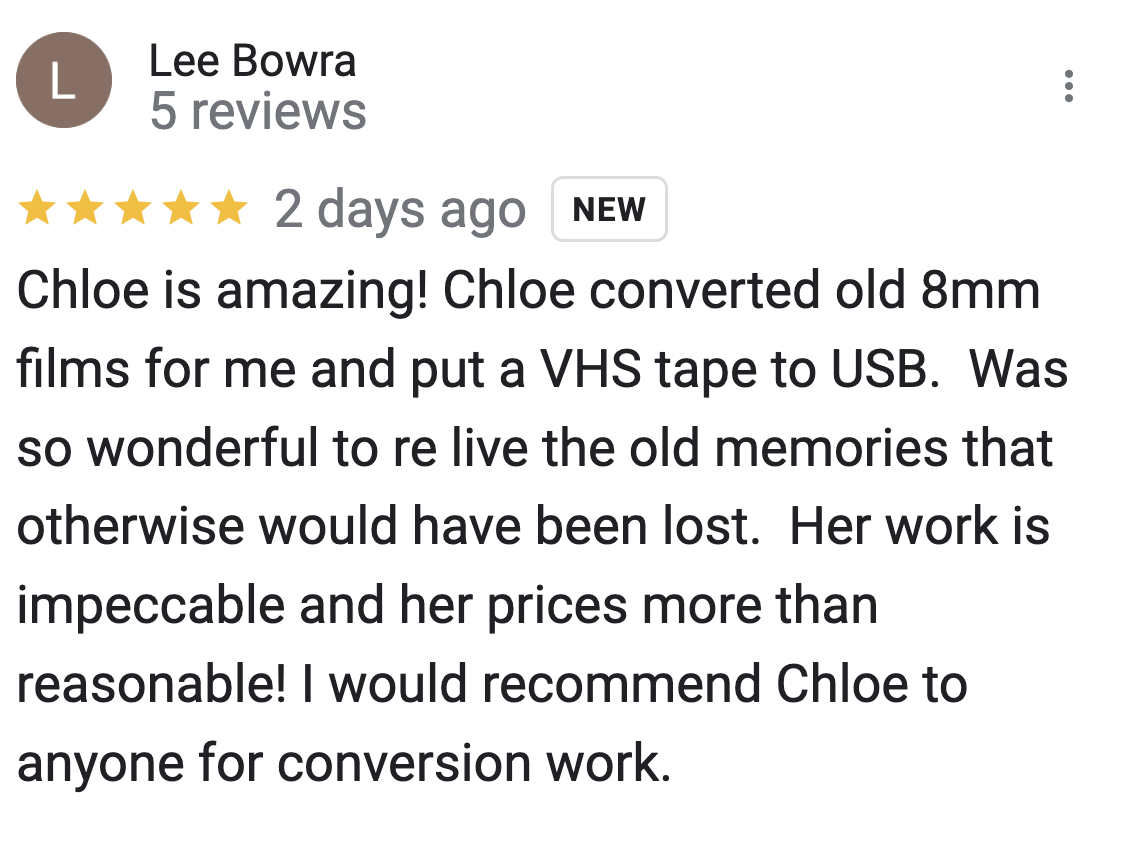Click the '5 reviews' reviewer count text
The height and width of the screenshot is (862, 1128).
click(258, 111)
